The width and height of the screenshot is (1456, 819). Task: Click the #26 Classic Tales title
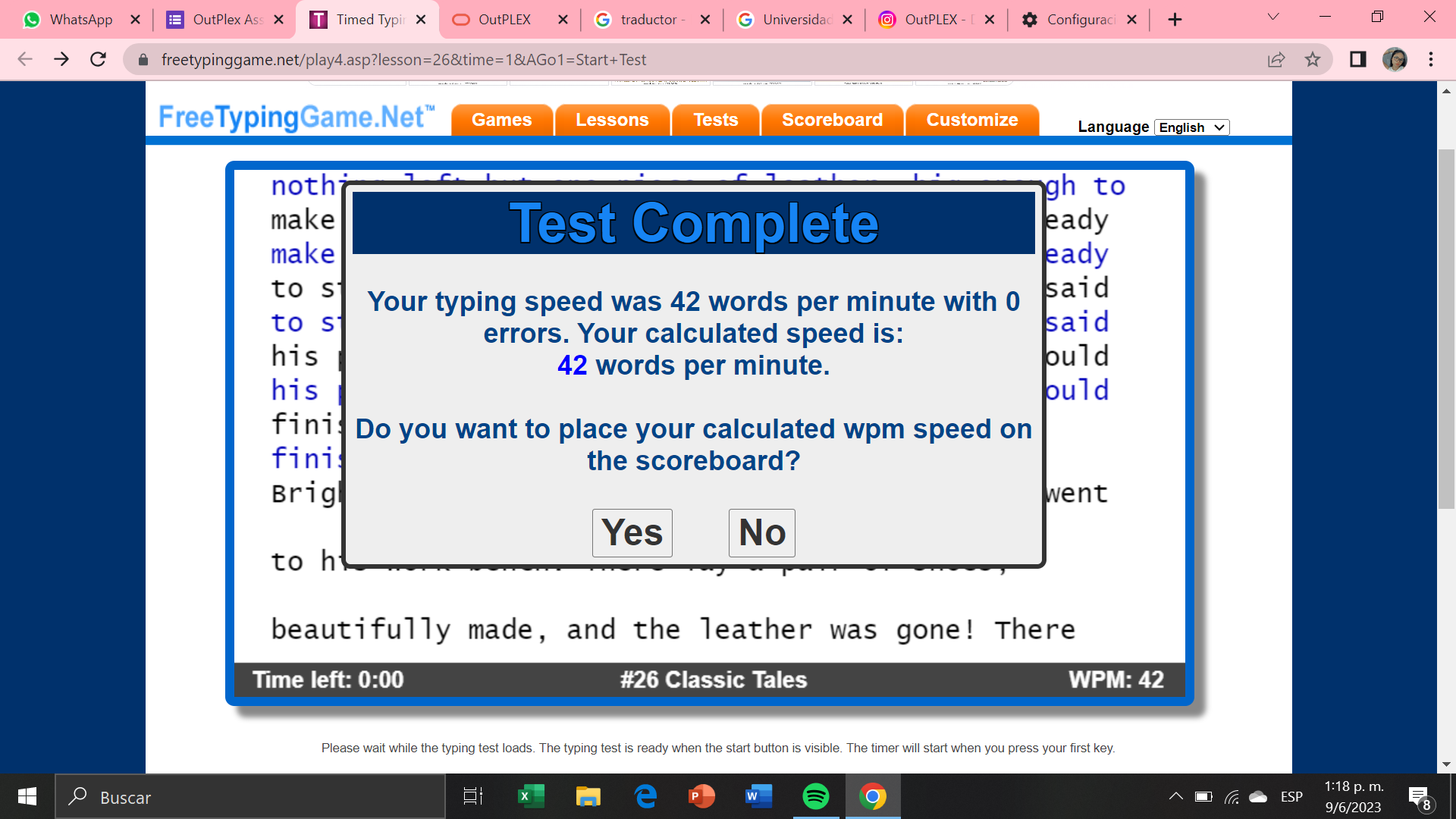714,679
